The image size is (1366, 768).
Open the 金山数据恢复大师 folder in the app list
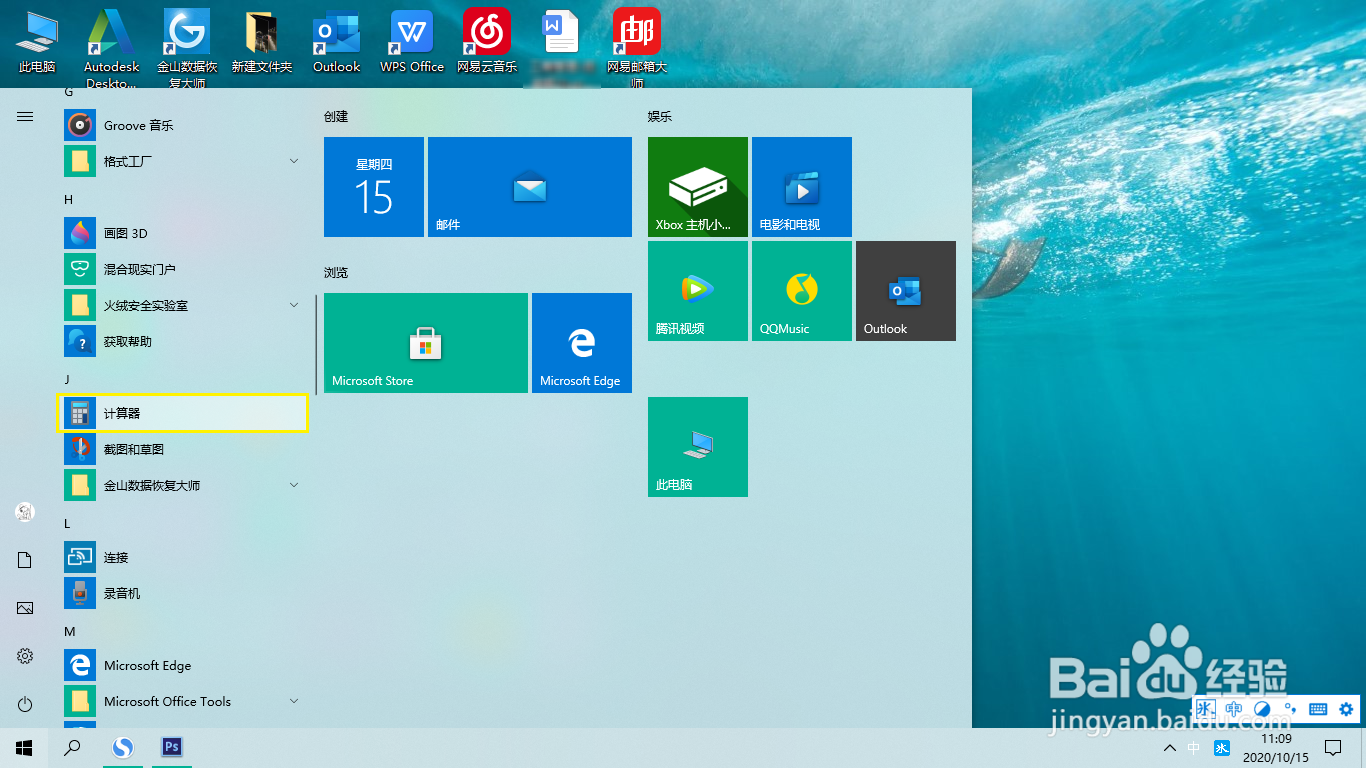(183, 485)
